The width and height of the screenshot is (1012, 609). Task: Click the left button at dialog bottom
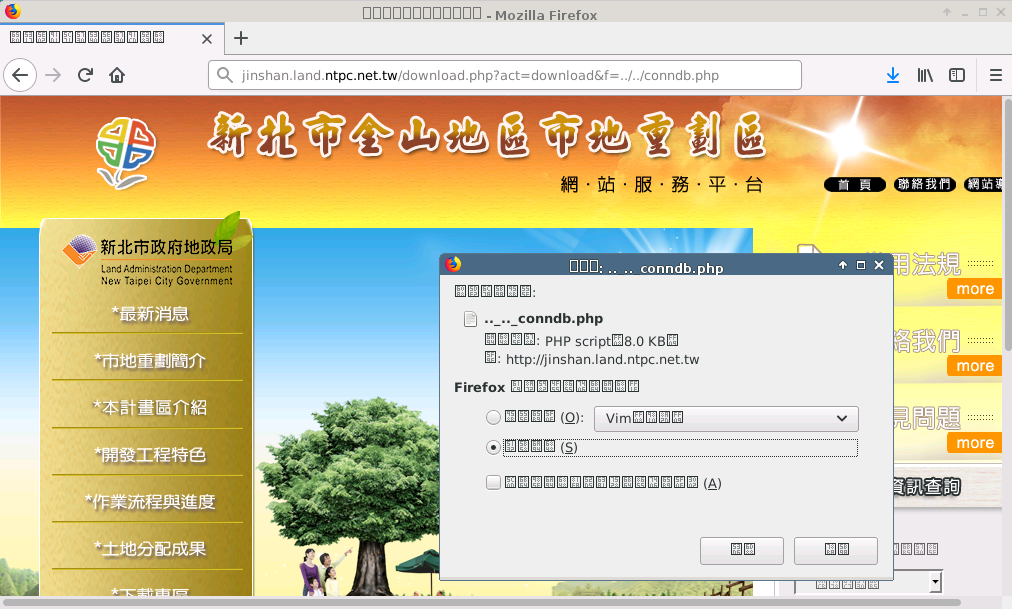pyautogui.click(x=742, y=550)
